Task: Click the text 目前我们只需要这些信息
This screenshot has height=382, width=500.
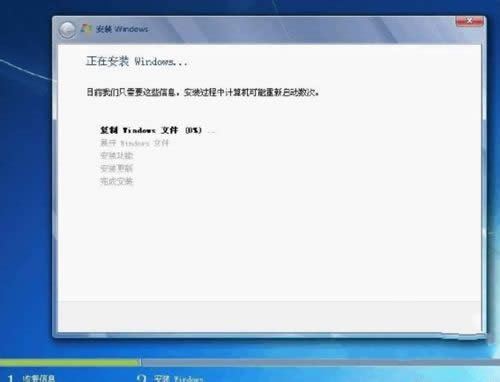Action: [x=132, y=92]
